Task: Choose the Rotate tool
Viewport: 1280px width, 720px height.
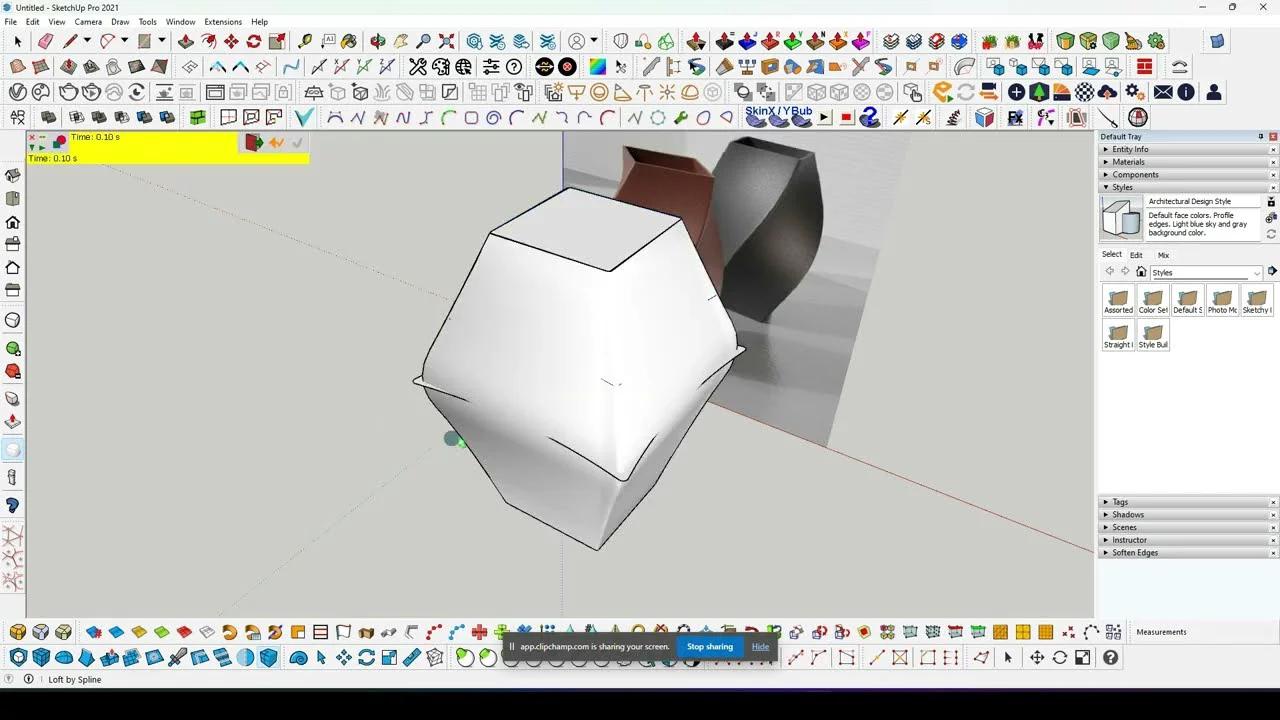Action: tap(254, 41)
